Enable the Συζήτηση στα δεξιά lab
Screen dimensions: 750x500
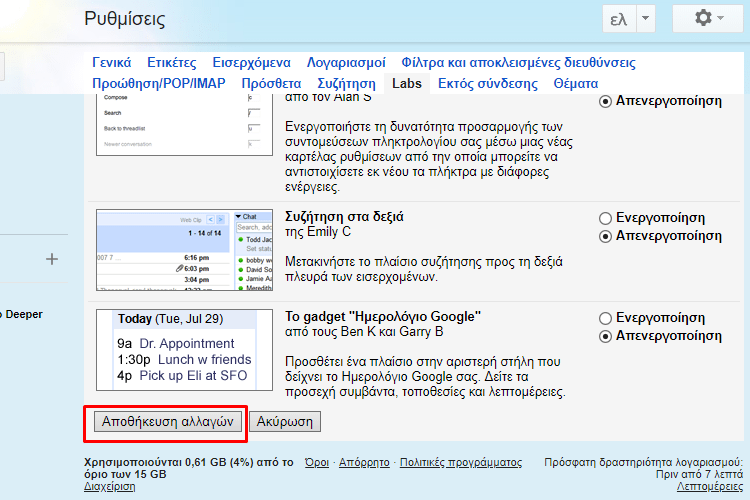pos(606,218)
